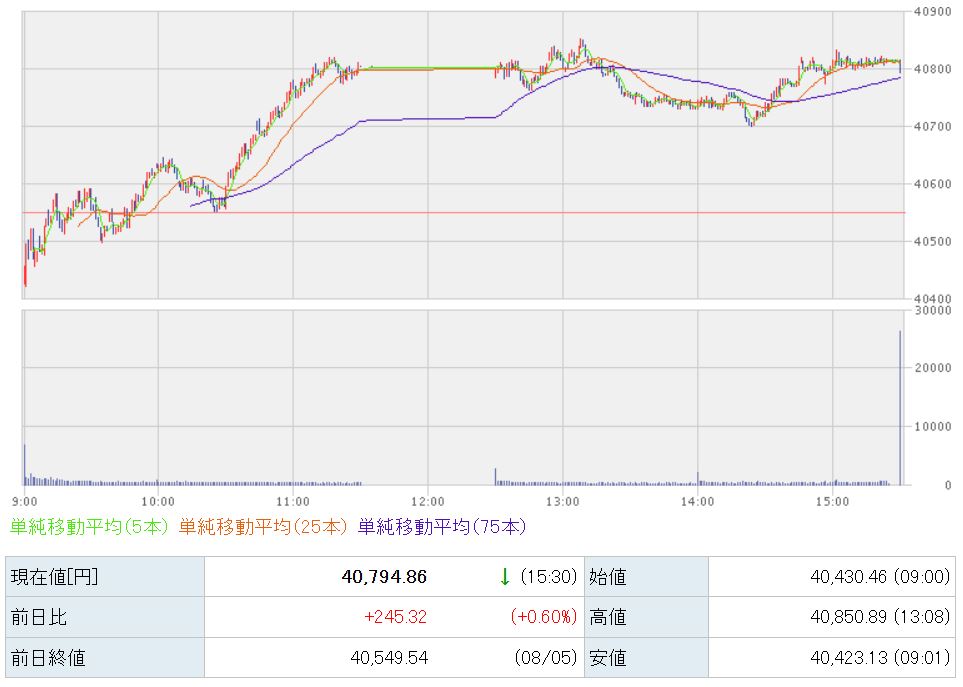Click the current price value 40,794.86

(x=384, y=576)
